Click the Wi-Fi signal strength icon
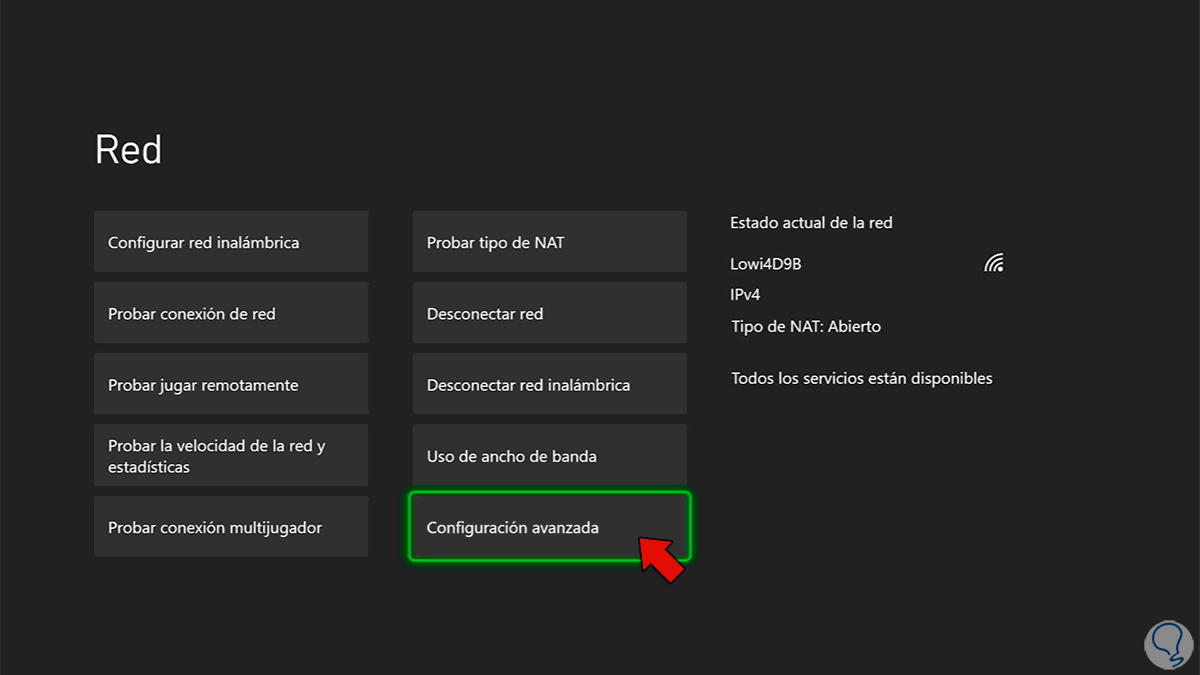The width and height of the screenshot is (1200, 675). pyautogui.click(x=993, y=264)
